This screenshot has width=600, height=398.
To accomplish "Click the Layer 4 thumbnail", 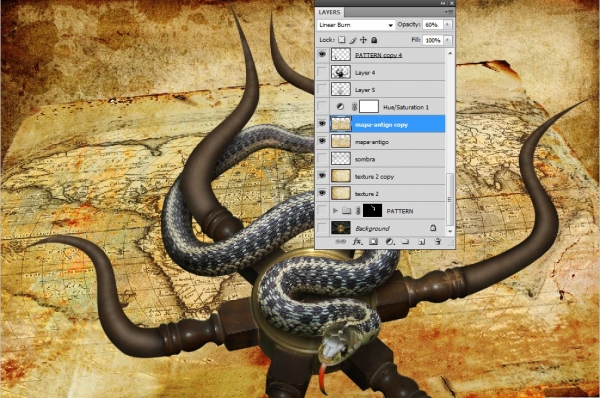I will click(x=341, y=72).
